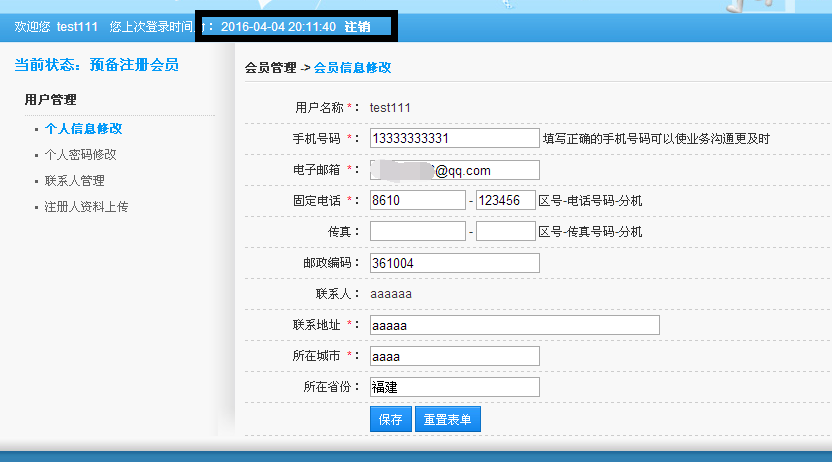
Task: Click the 保存 button
Action: 391,420
